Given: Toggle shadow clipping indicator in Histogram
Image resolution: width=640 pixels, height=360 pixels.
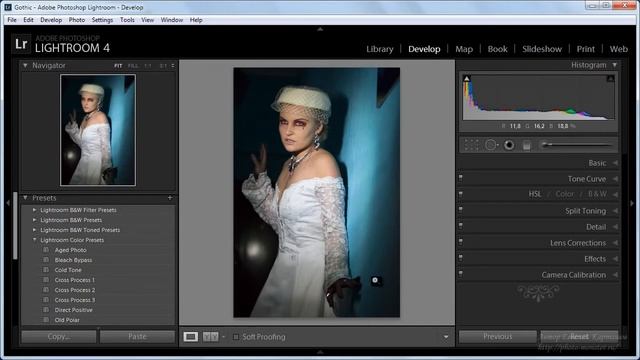Looking at the screenshot, I should tap(467, 78).
